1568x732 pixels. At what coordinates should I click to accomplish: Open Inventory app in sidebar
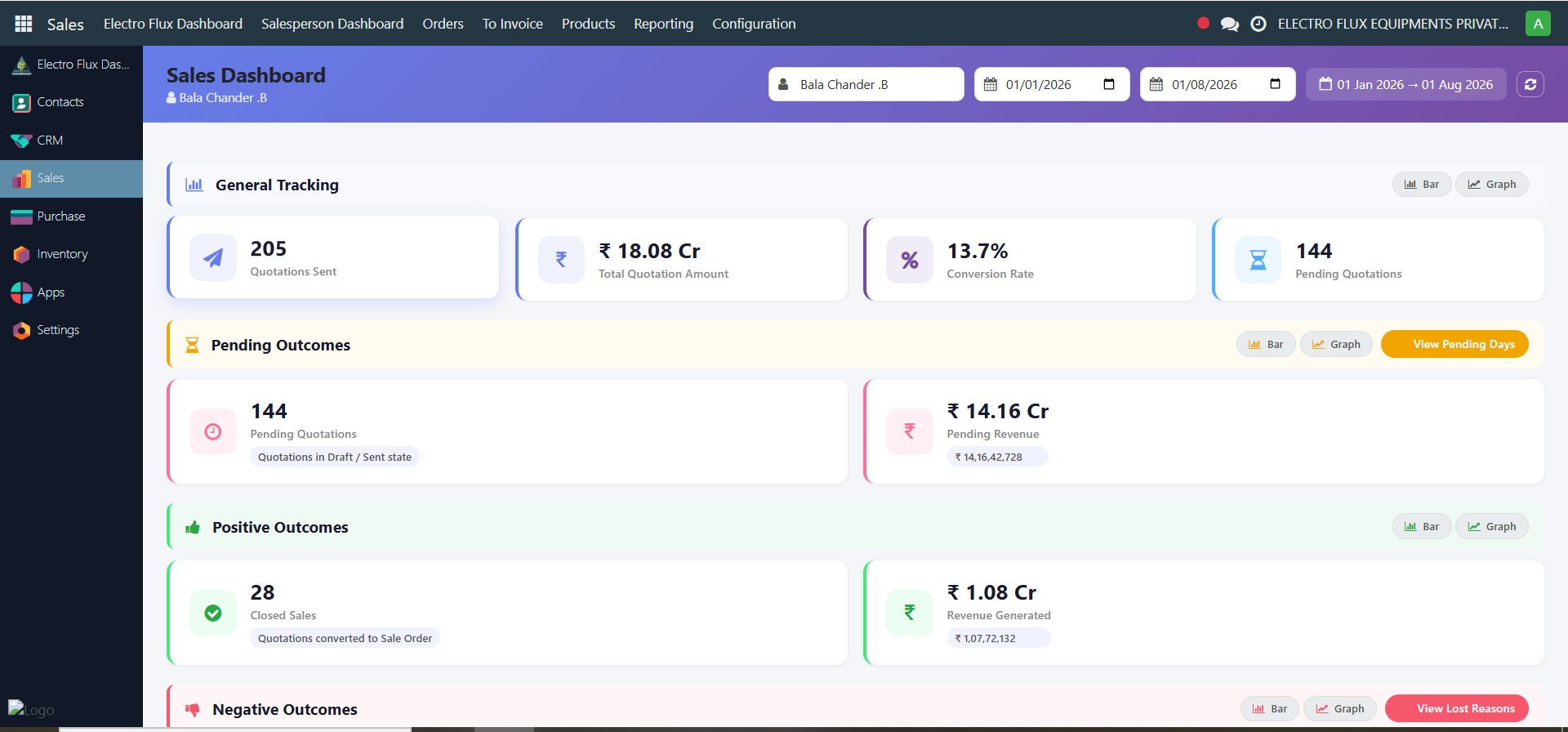pos(71,254)
